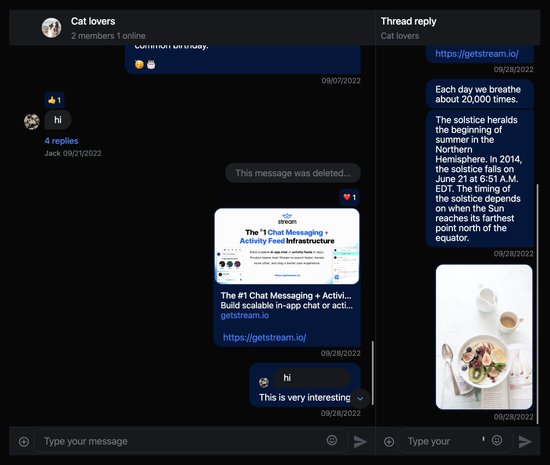Click the Thread reply header
550x465 pixels.
pyautogui.click(x=408, y=21)
